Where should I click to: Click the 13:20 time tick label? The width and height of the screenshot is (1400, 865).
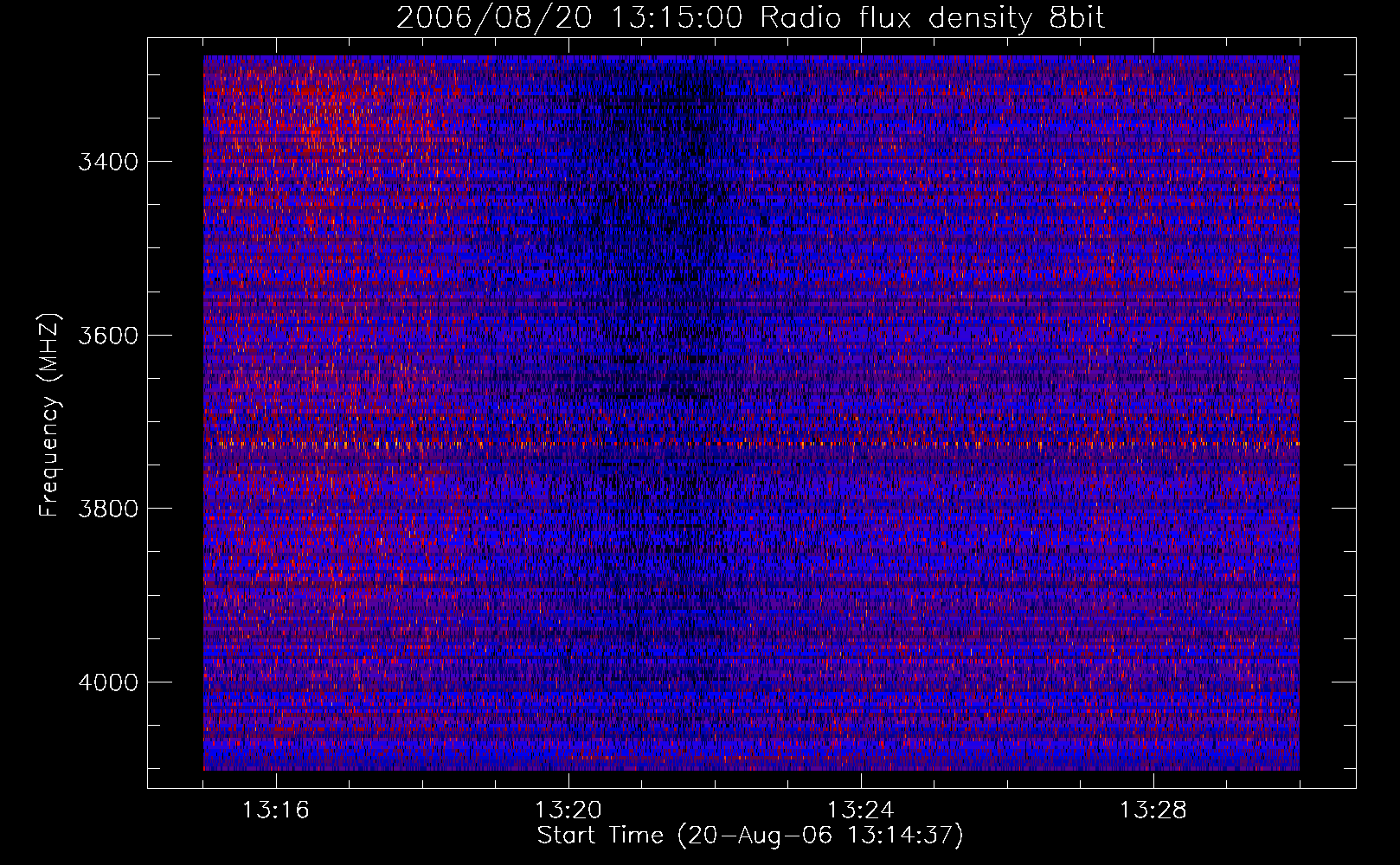coord(568,811)
